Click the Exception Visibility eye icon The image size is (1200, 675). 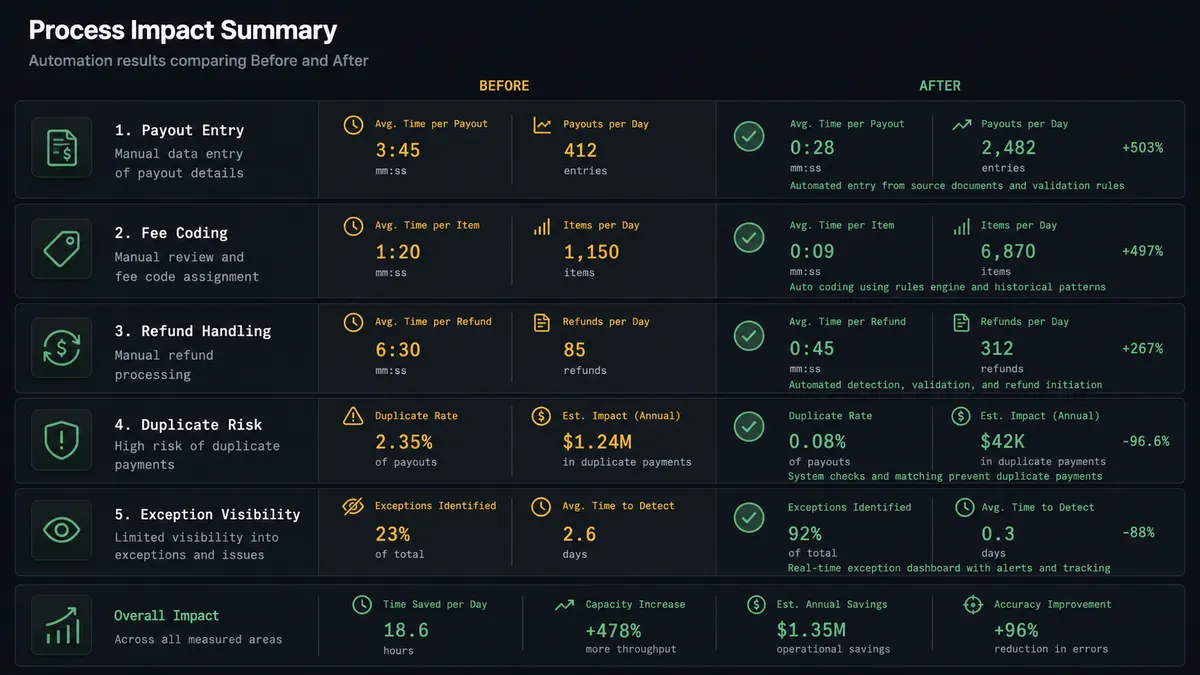pyautogui.click(x=61, y=530)
